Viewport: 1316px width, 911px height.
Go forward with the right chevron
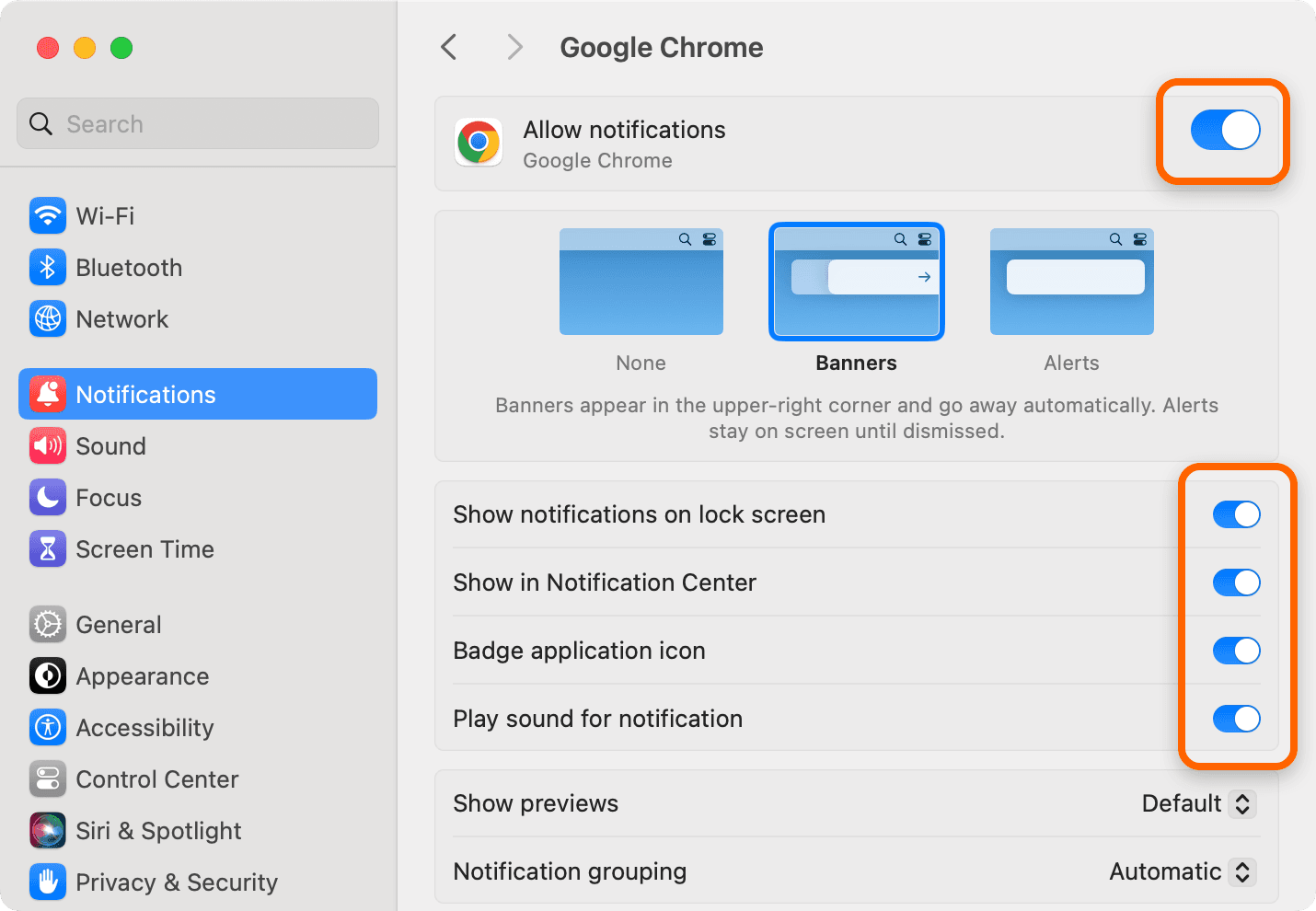click(515, 47)
